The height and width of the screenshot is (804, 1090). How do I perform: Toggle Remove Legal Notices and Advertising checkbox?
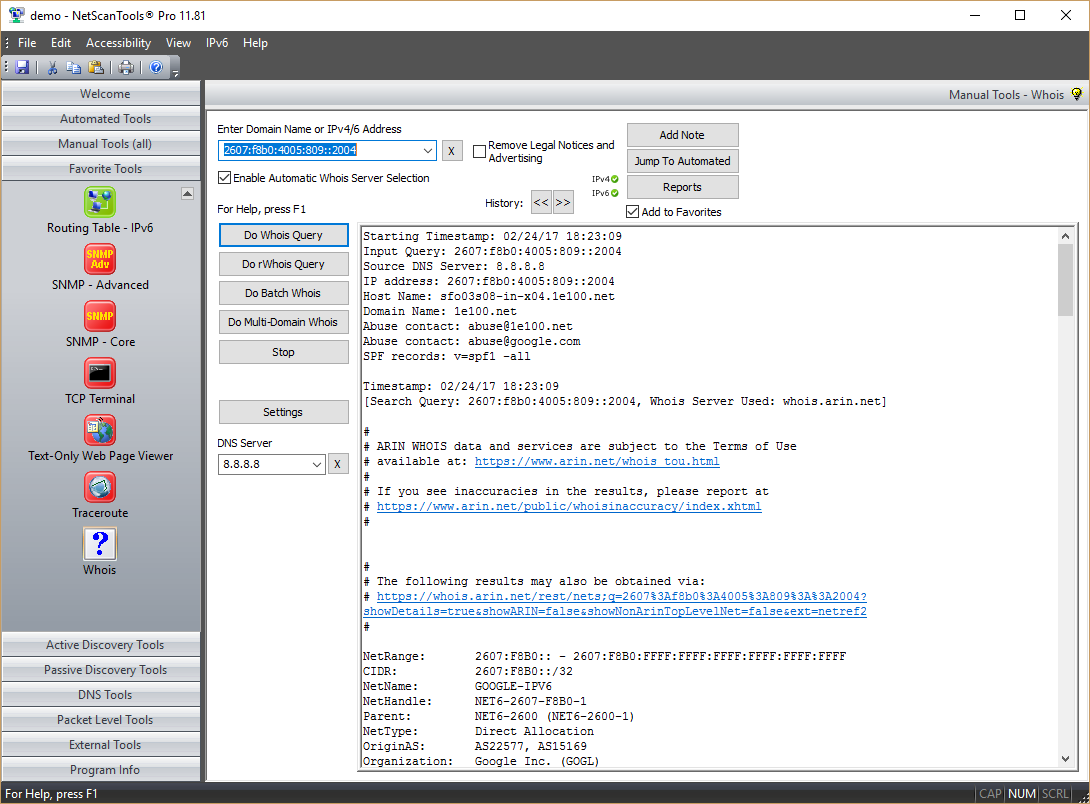(479, 151)
